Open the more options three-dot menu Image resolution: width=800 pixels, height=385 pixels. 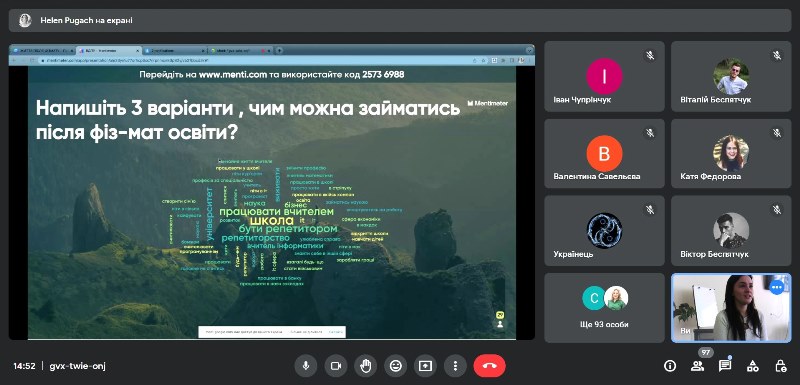click(x=455, y=366)
